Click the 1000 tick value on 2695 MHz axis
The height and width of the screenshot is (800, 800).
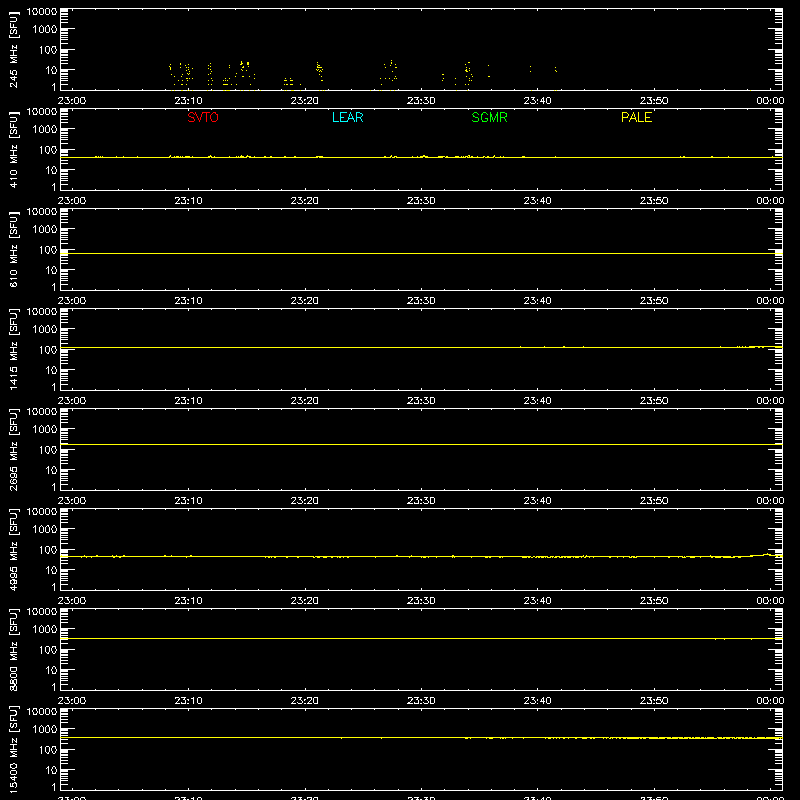pos(45,430)
